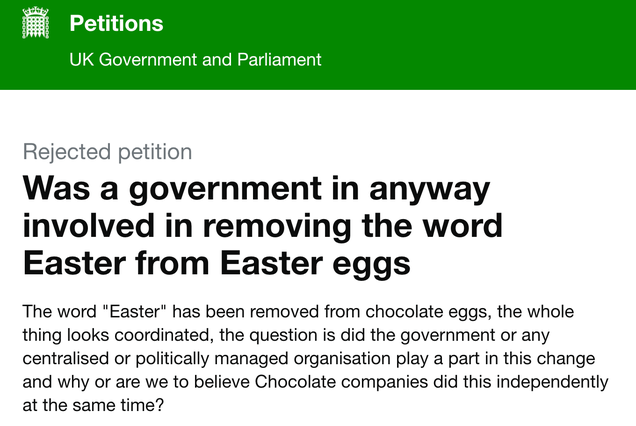Click 'Easter from Easter eggs' title line
Viewport: 636px width, 426px height.
point(217,263)
